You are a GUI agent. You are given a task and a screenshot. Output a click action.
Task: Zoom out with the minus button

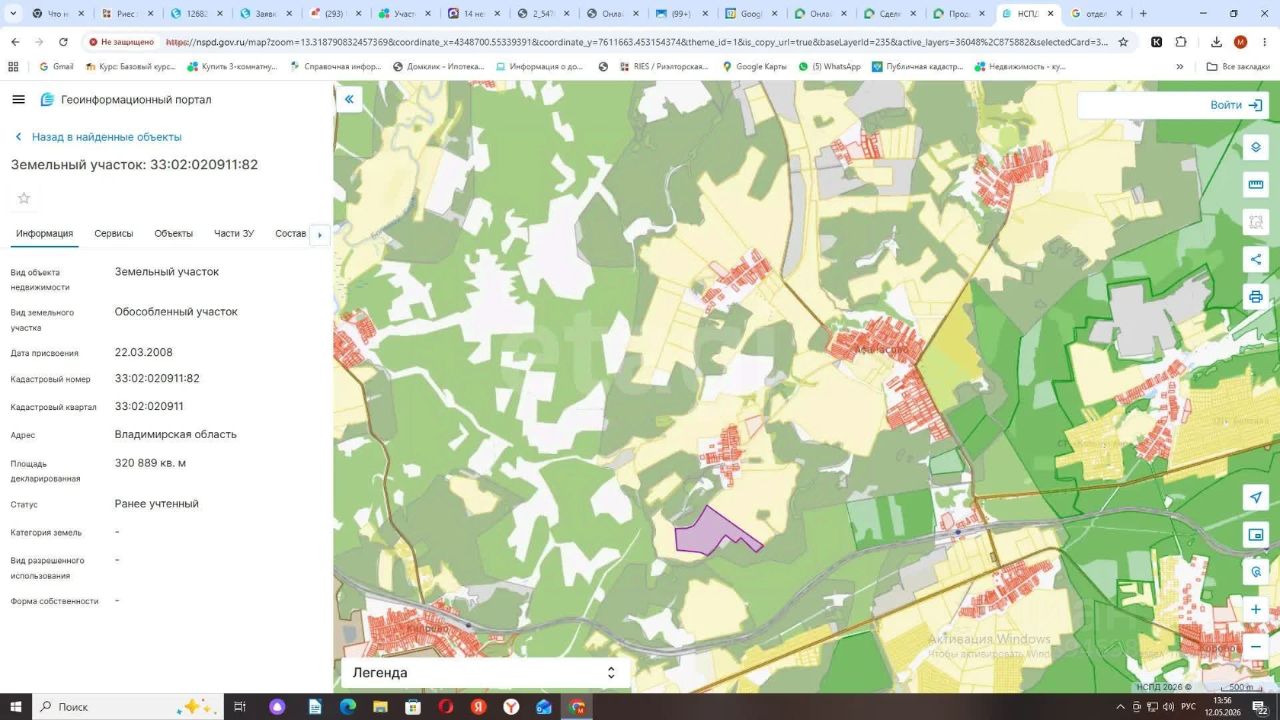(1256, 646)
